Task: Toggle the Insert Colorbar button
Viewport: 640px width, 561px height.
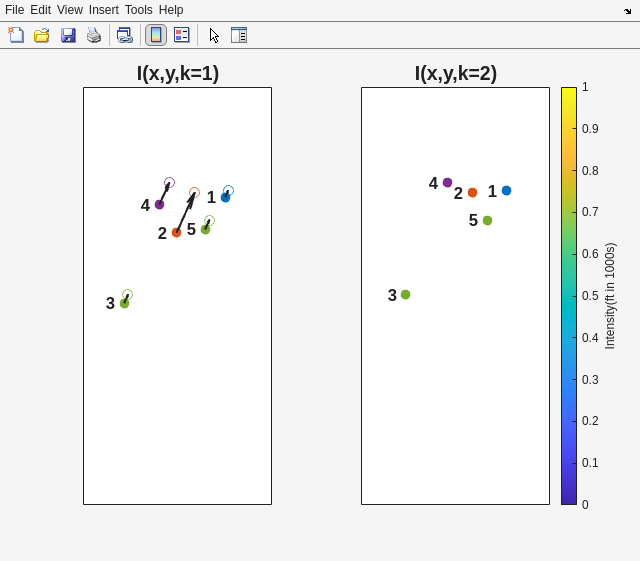Action: (156, 35)
